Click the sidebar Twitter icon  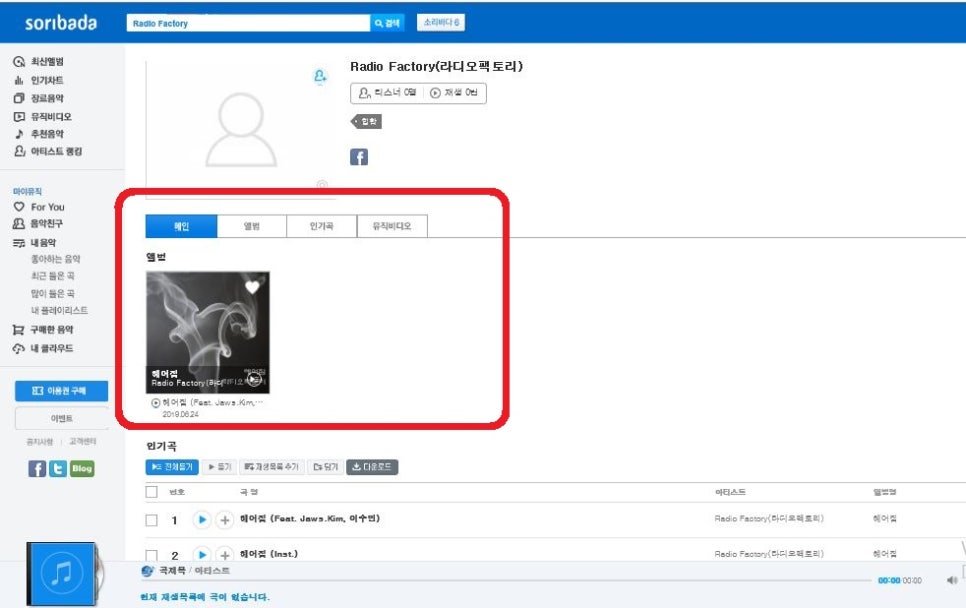pos(58,469)
